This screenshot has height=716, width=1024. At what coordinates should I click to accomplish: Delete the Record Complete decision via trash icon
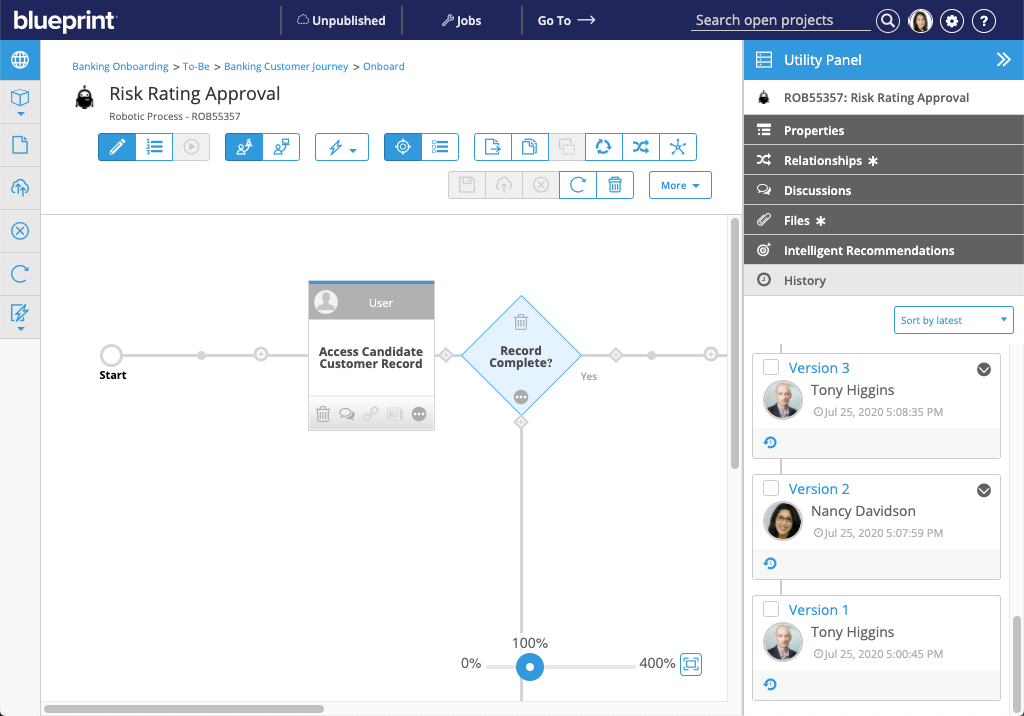point(521,322)
